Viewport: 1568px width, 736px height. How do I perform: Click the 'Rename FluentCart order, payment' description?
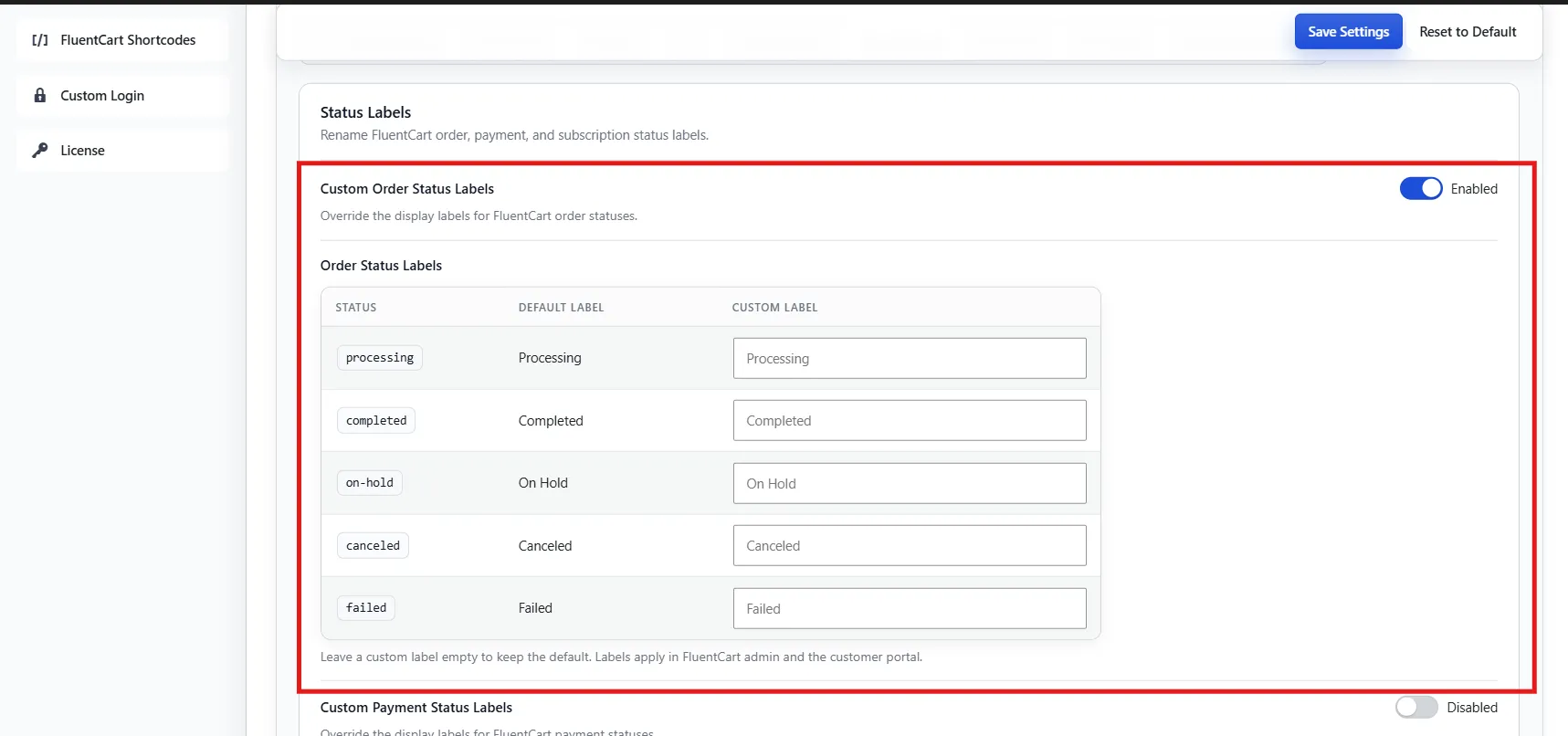coord(514,135)
